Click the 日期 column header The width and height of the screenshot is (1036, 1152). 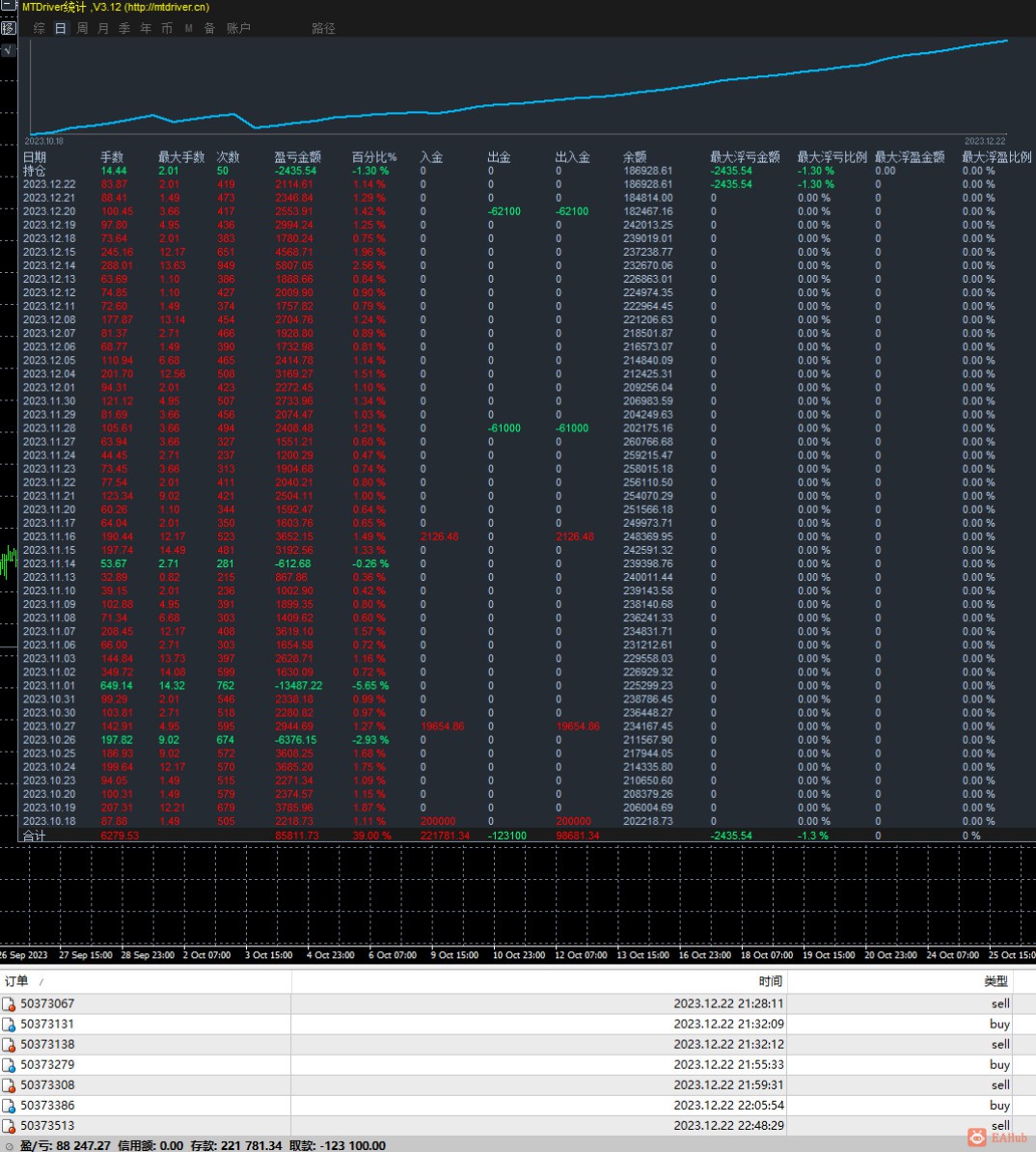tap(35, 157)
